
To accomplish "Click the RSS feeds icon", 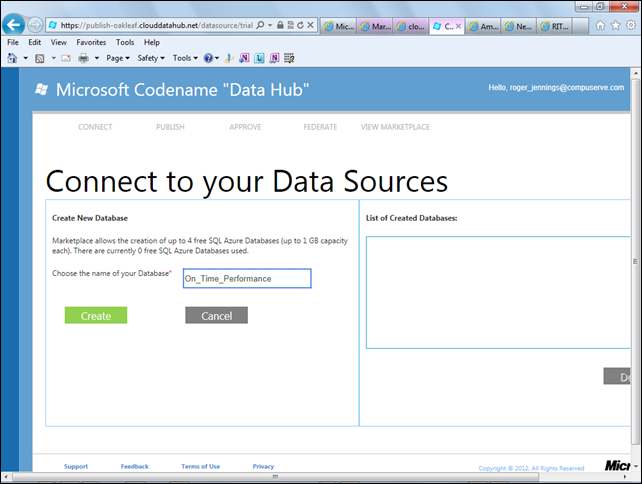I will tap(39, 58).
